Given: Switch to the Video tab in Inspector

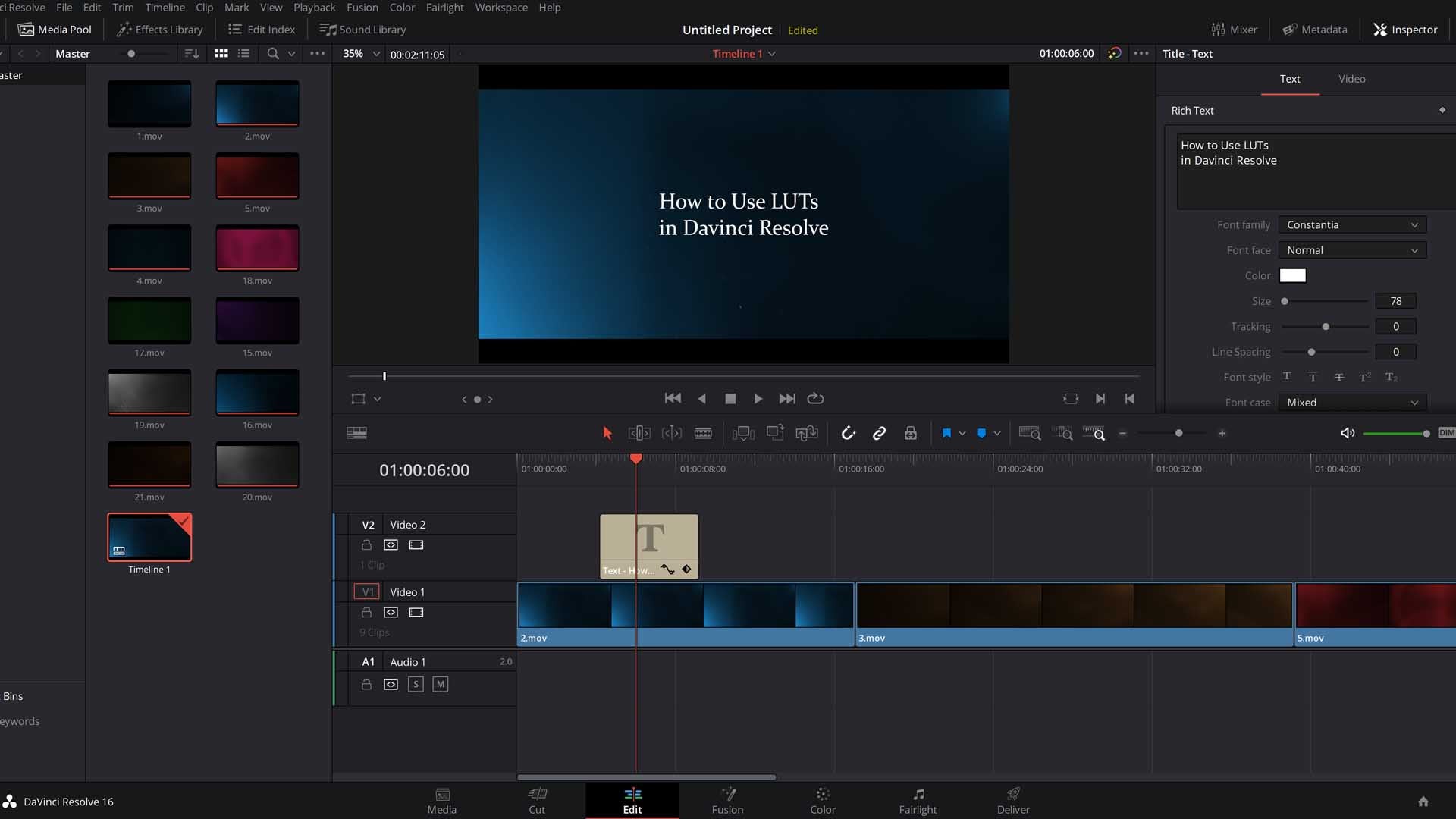Looking at the screenshot, I should pyautogui.click(x=1352, y=78).
